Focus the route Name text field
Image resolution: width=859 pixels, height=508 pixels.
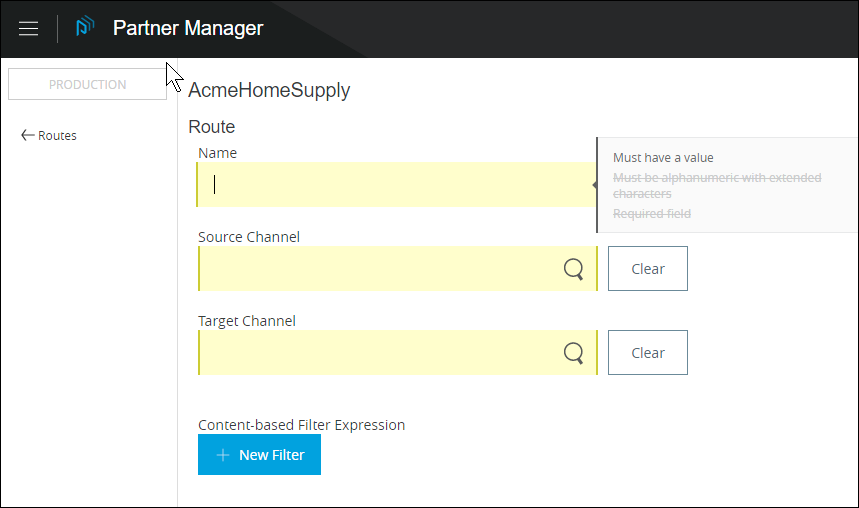click(395, 185)
